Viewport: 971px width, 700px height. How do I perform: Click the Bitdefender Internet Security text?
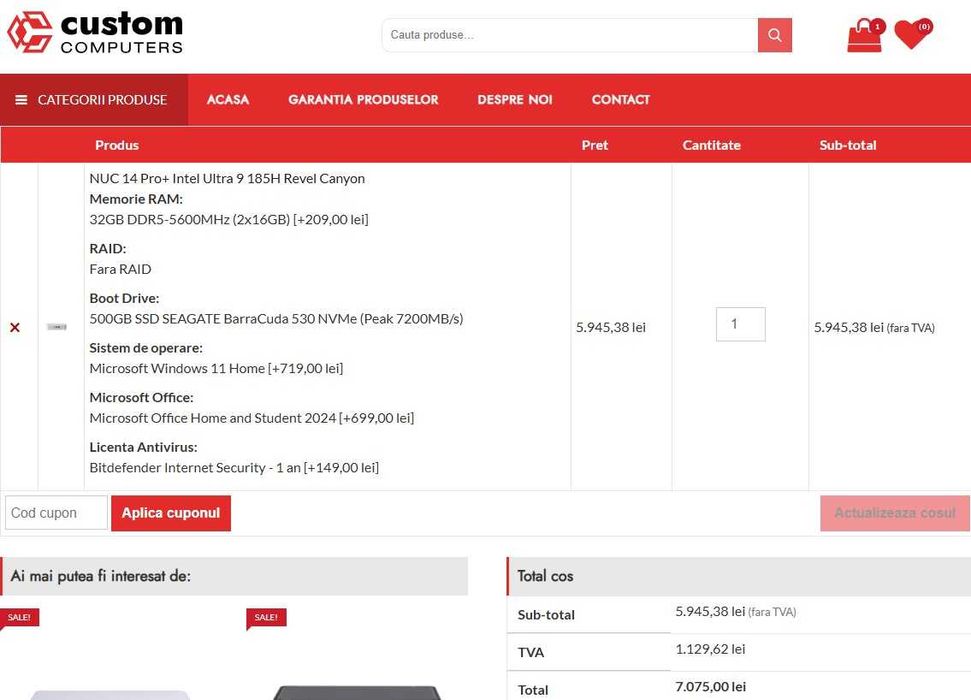click(234, 468)
